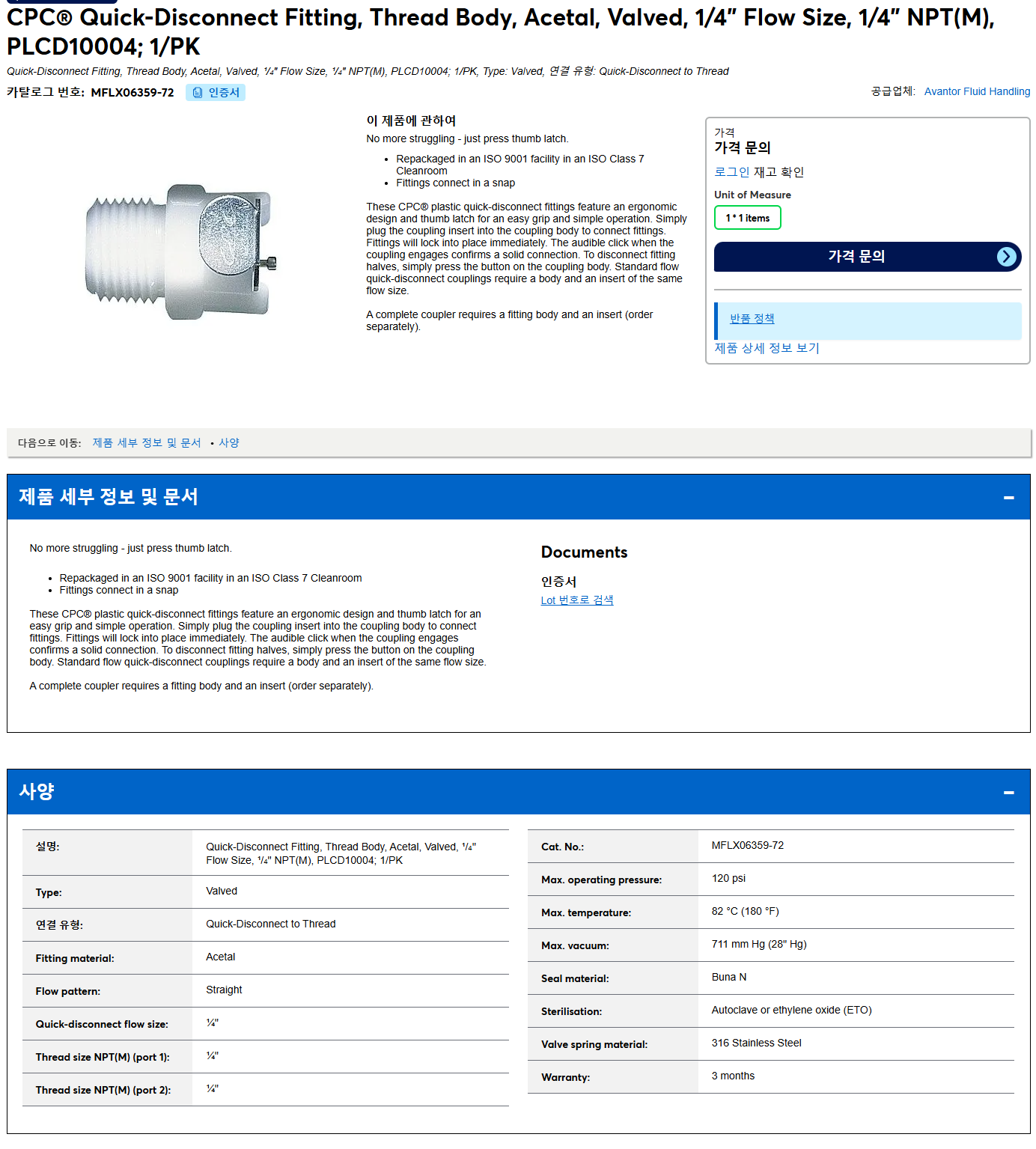Click the 인증서 badge next to catalog number
The height and width of the screenshot is (1149, 1036).
216,92
